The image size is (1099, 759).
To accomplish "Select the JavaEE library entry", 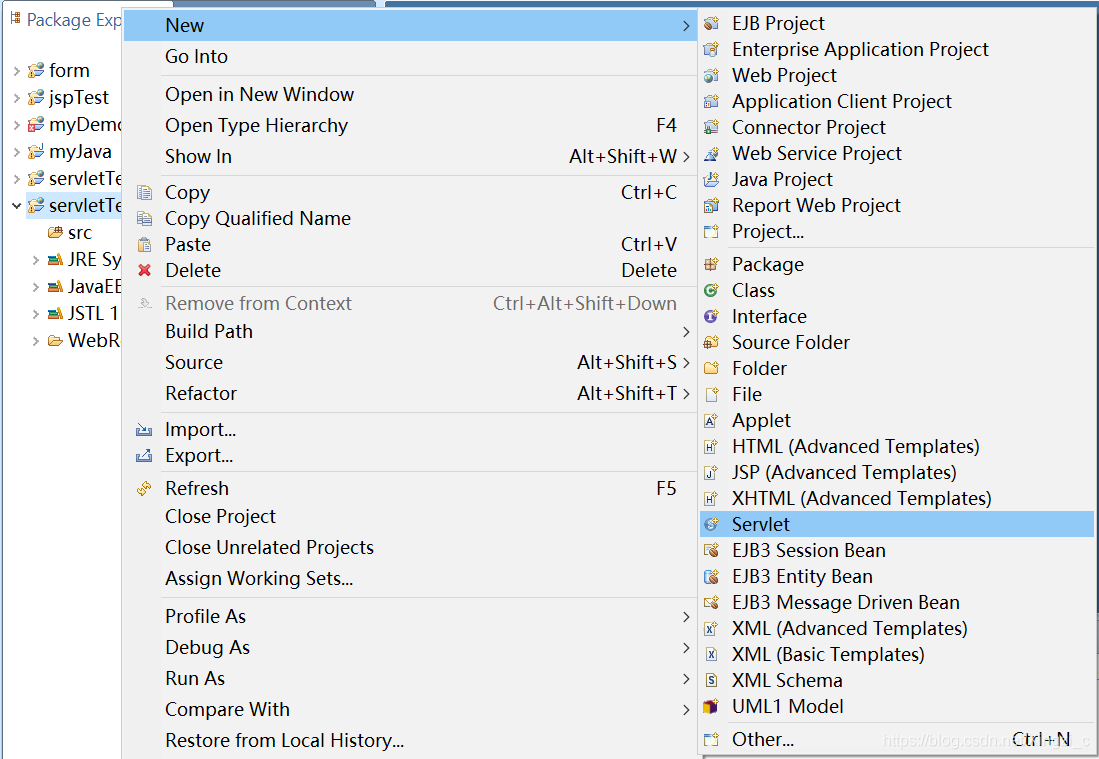I will [x=84, y=287].
